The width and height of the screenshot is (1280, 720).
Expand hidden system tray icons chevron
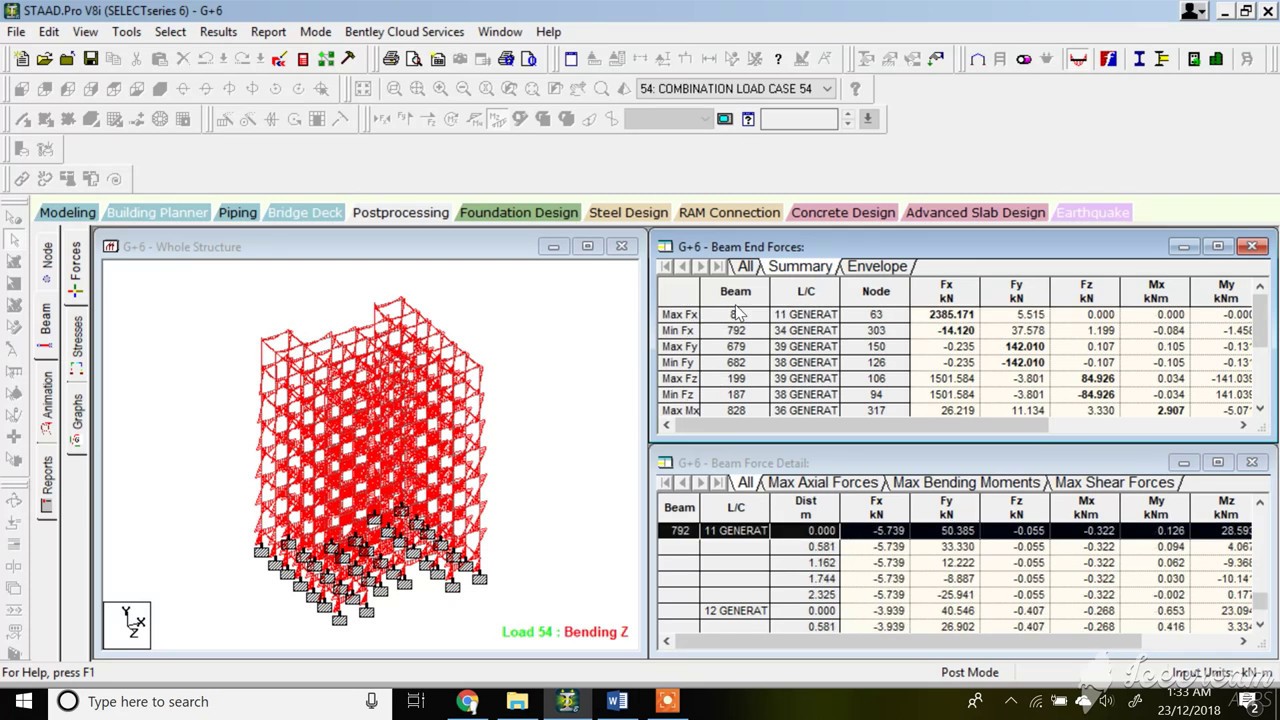coord(1010,701)
